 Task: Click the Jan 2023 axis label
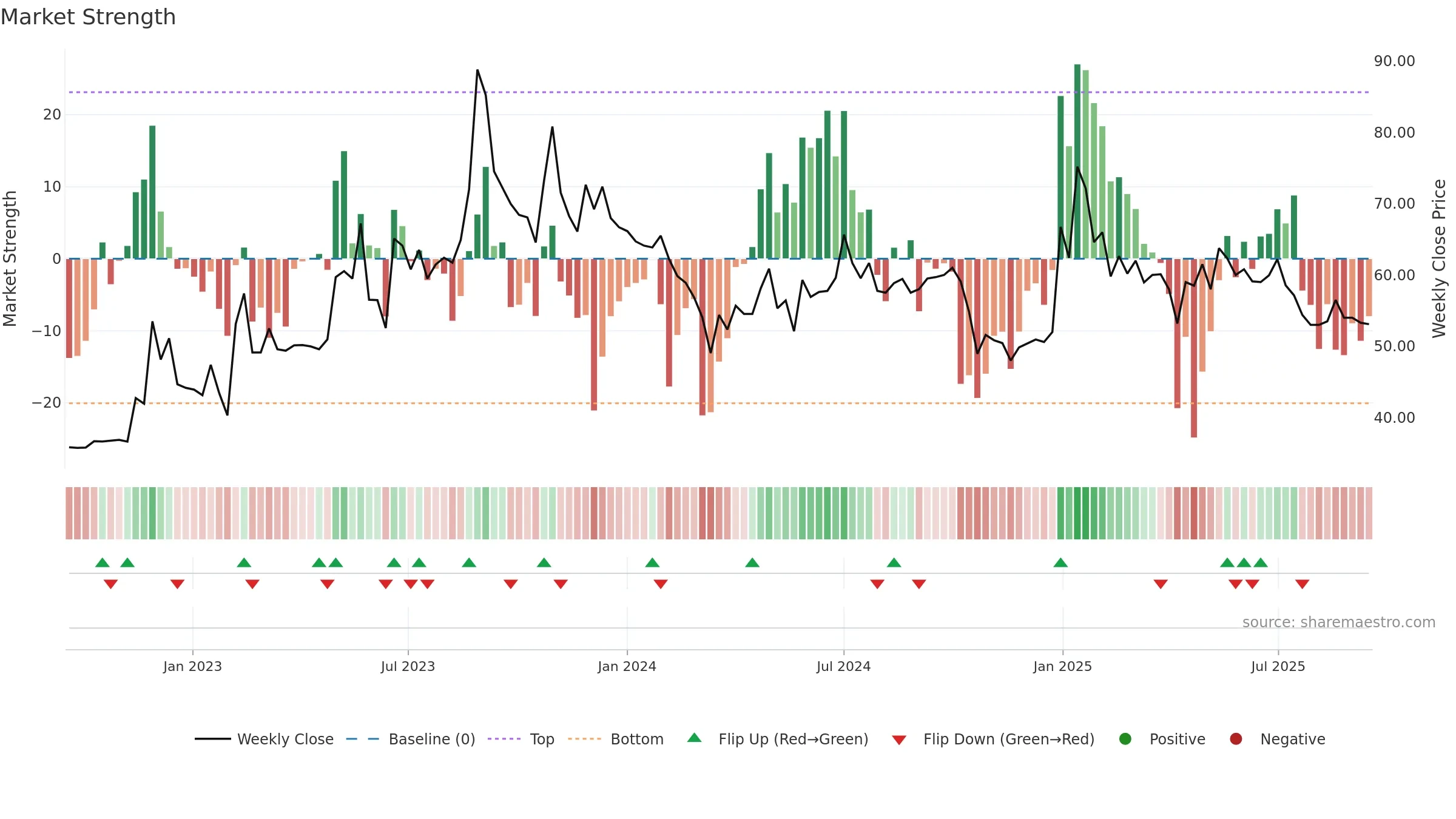click(192, 666)
